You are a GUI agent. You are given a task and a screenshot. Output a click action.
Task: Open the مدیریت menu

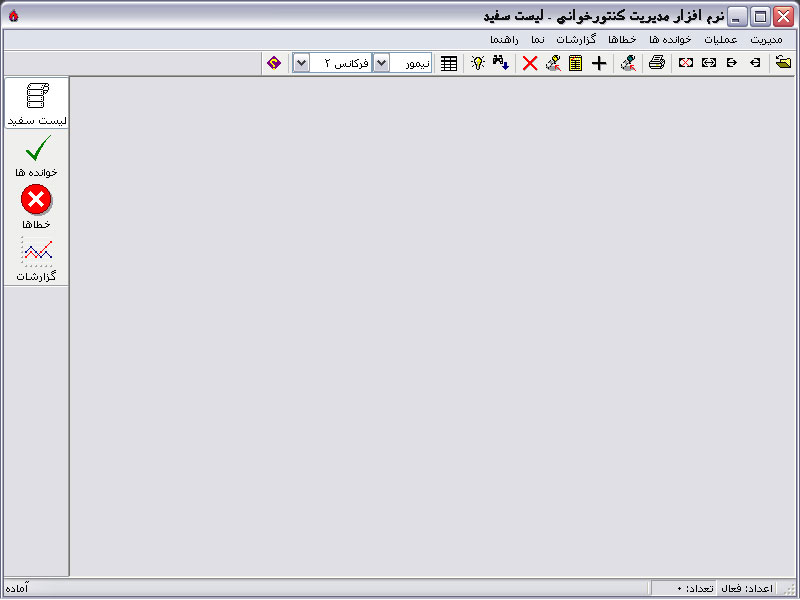(x=766, y=39)
